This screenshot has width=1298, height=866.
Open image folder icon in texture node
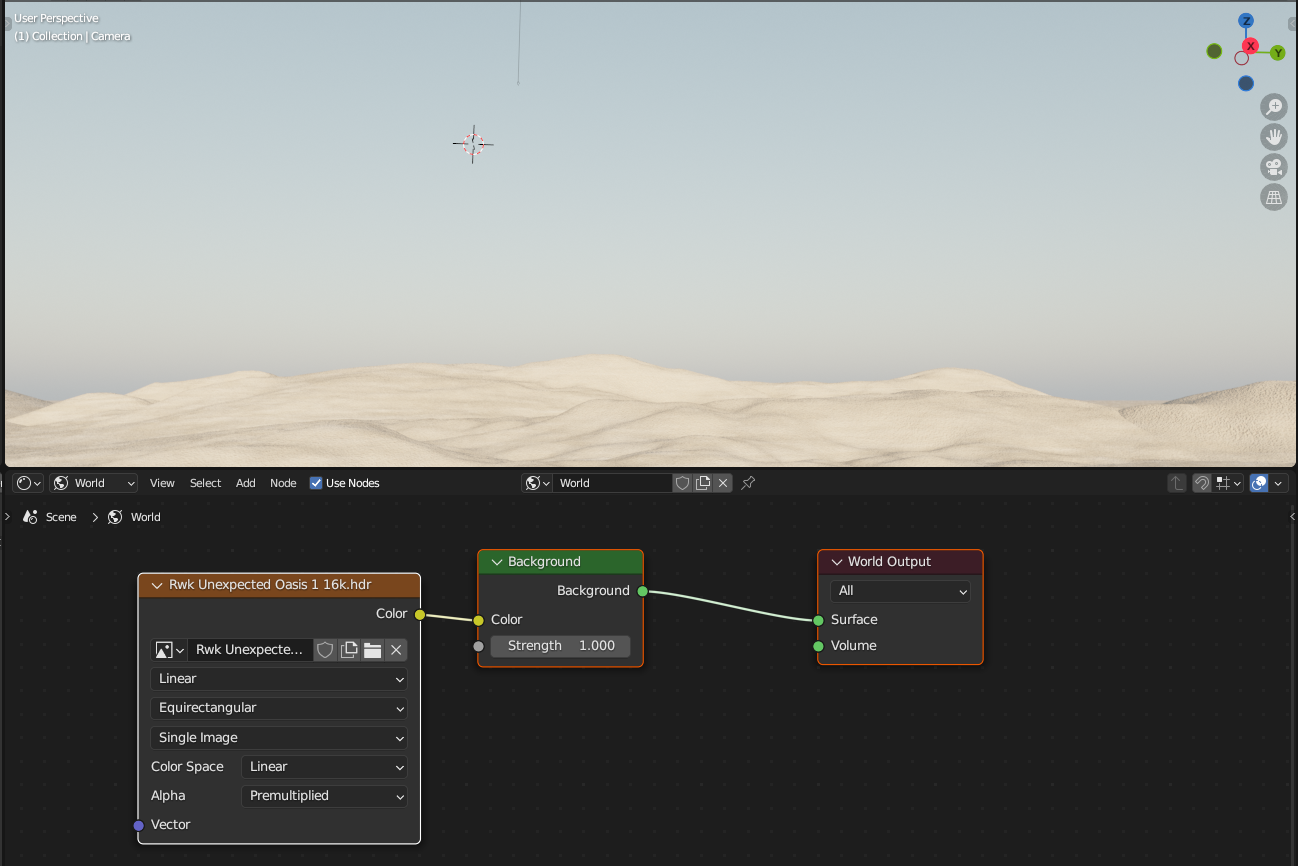click(x=372, y=650)
